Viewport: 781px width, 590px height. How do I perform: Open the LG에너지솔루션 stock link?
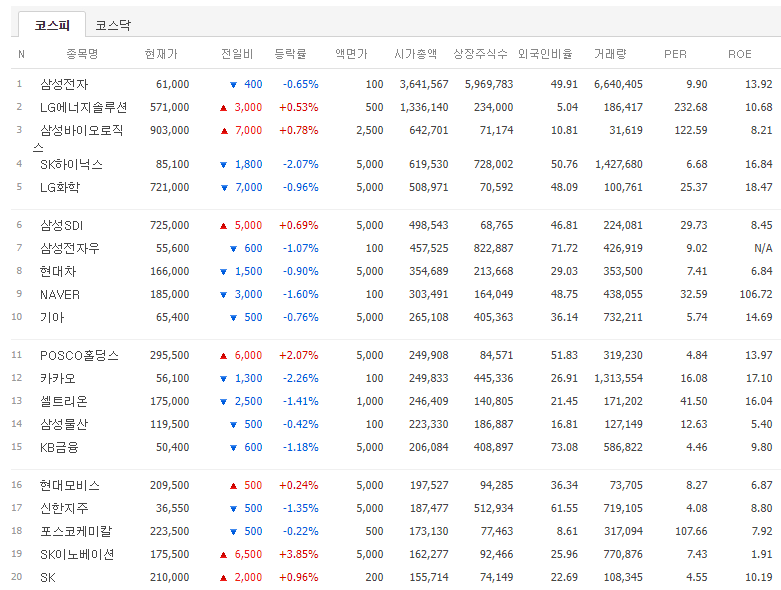pyautogui.click(x=84, y=107)
